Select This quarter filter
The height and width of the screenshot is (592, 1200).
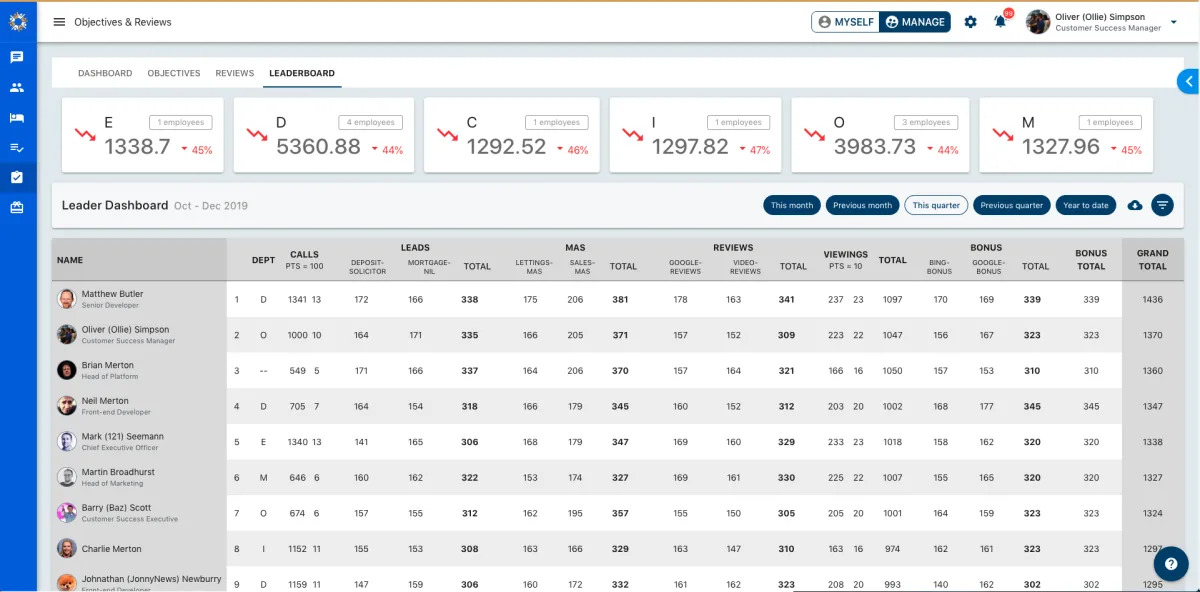[936, 205]
